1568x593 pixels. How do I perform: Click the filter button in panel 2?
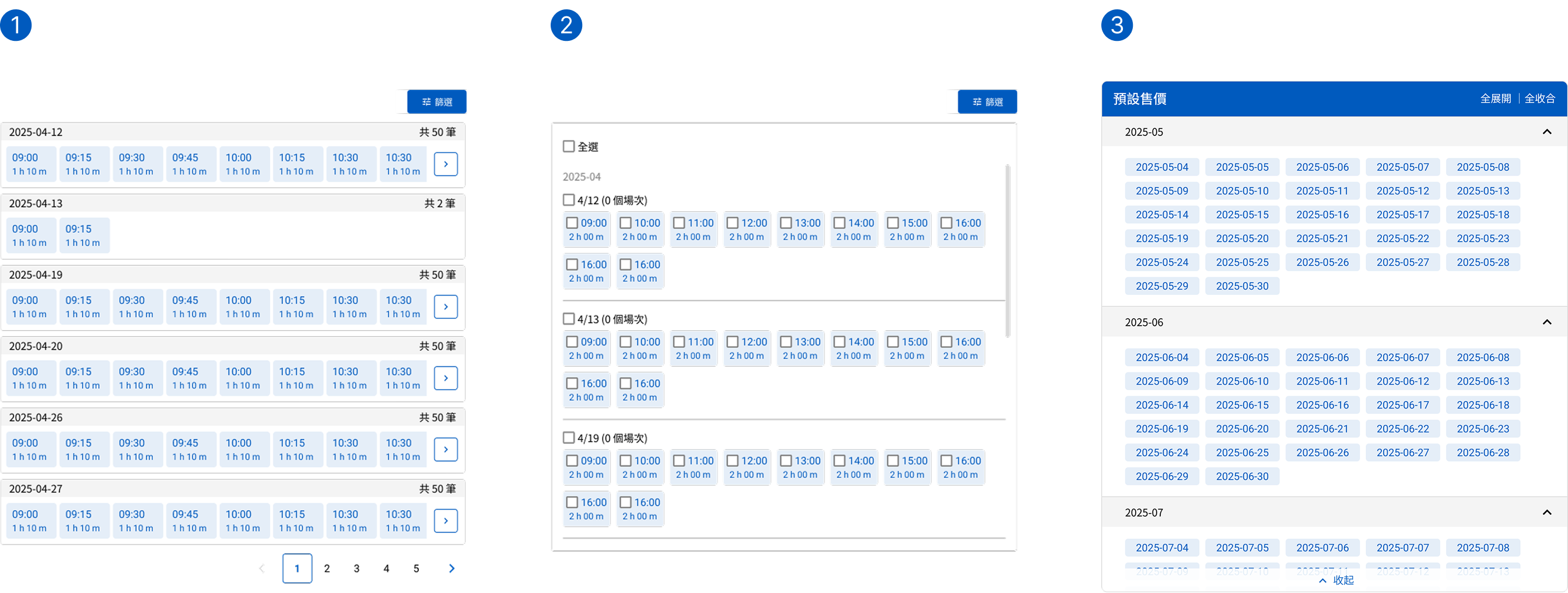coord(986,102)
